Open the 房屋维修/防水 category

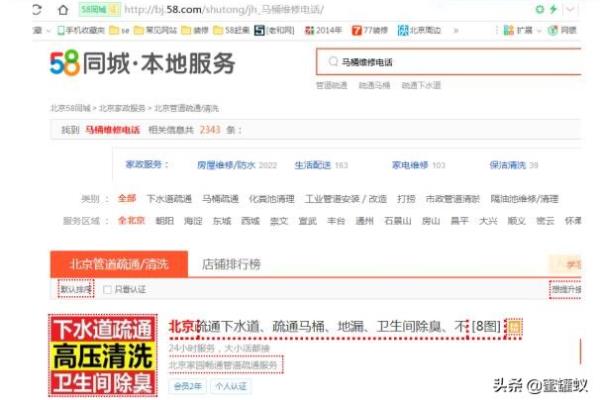pyautogui.click(x=226, y=165)
